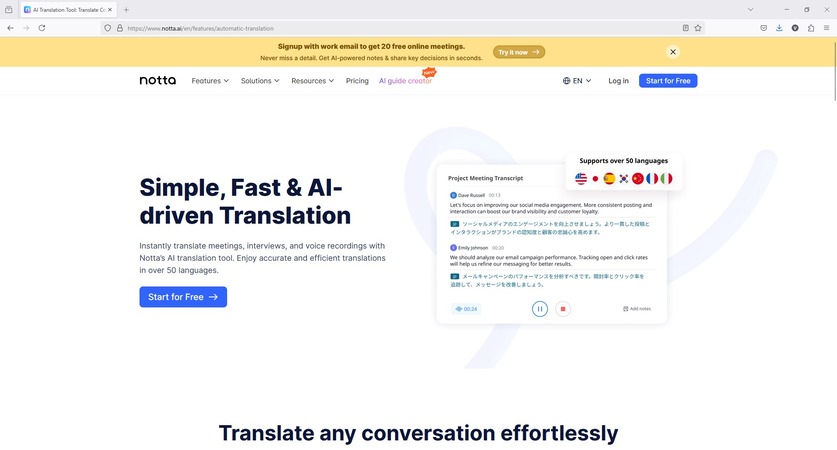
Task: Click the Spain flag icon
Action: [609, 178]
